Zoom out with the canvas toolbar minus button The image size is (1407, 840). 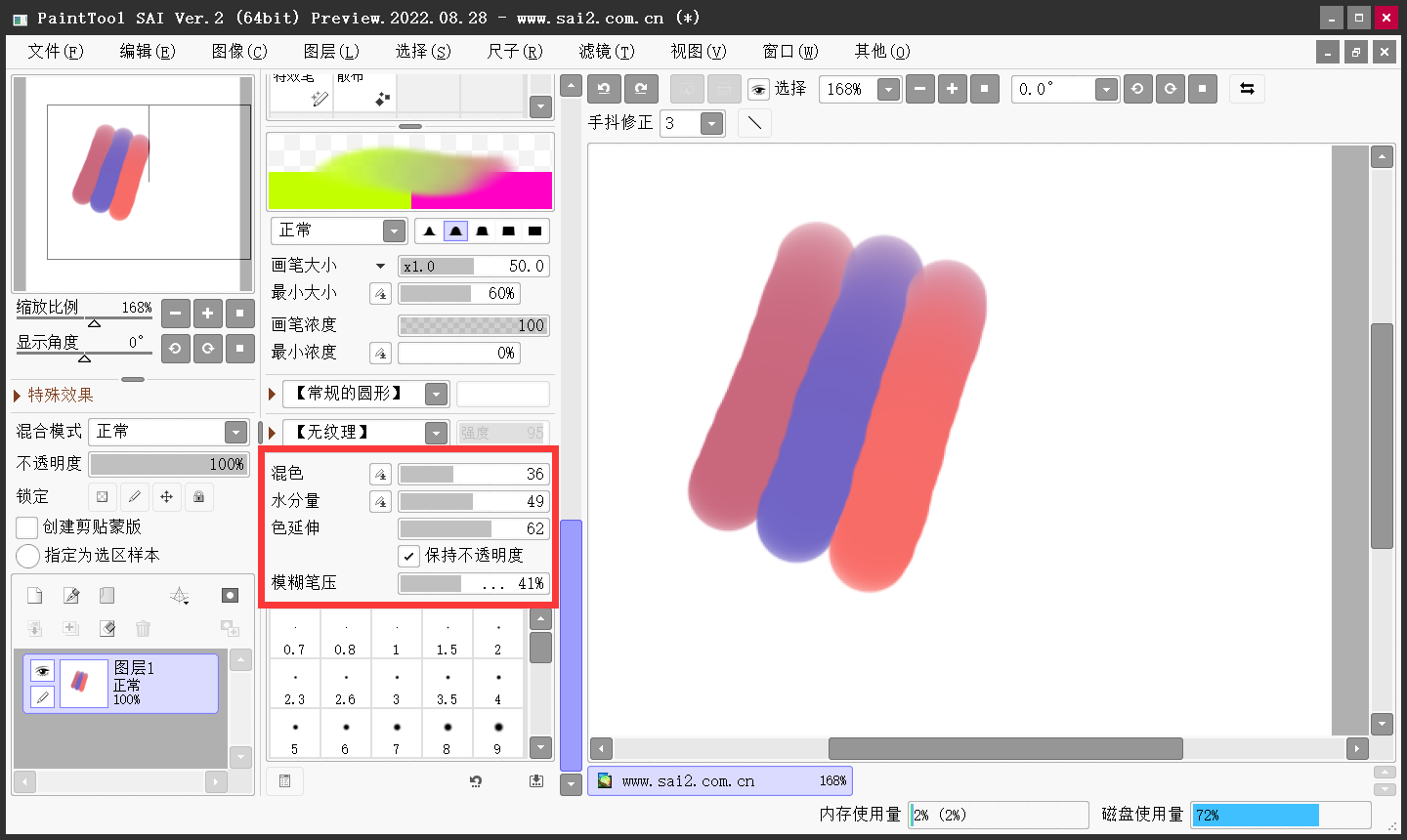pyautogui.click(x=920, y=89)
